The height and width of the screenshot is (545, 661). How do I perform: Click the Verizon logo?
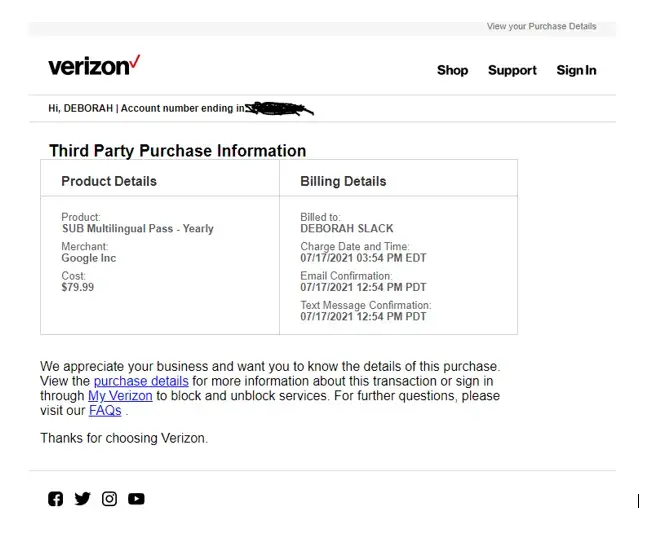click(94, 67)
